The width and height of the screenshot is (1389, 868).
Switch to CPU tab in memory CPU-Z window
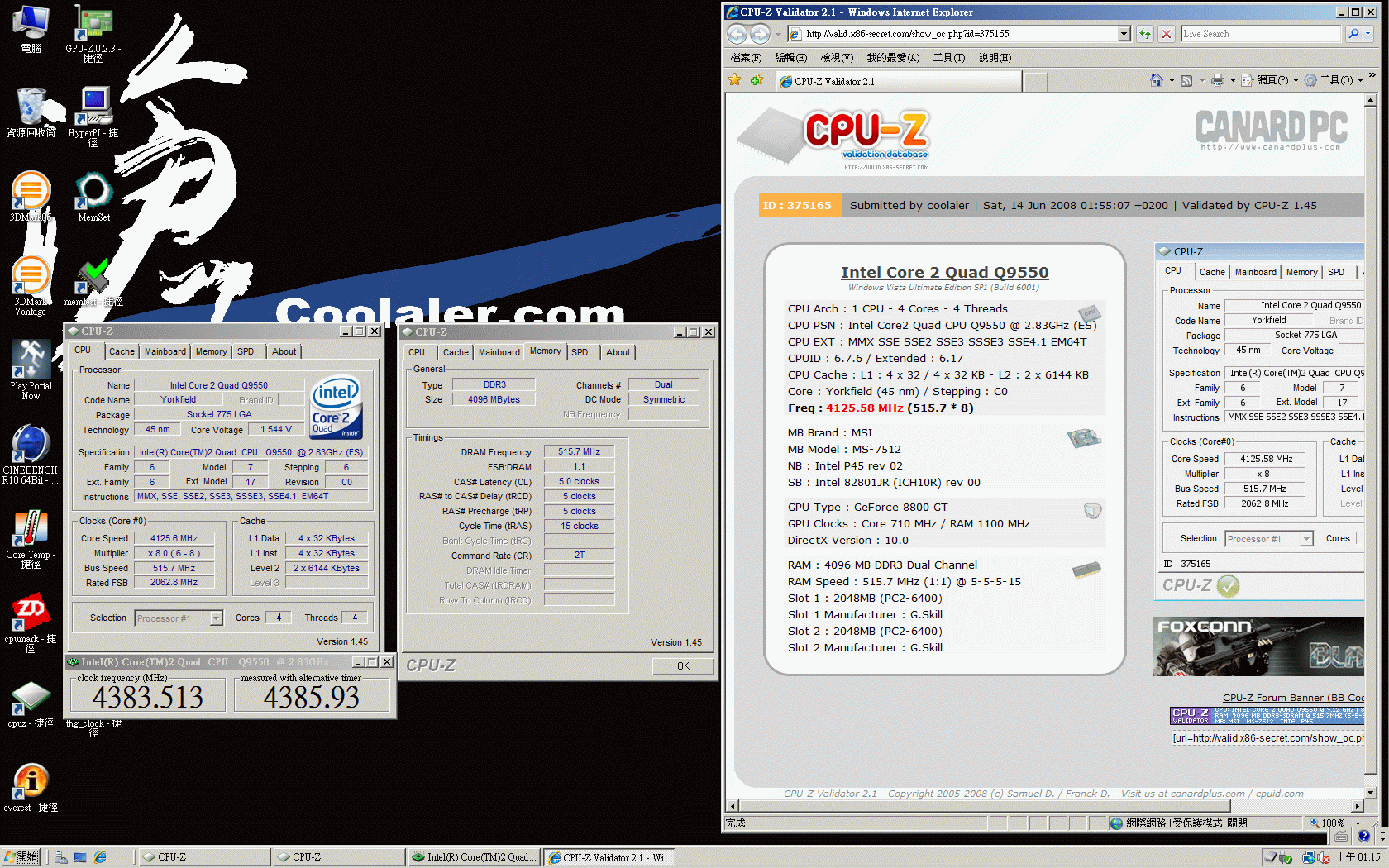tap(417, 352)
